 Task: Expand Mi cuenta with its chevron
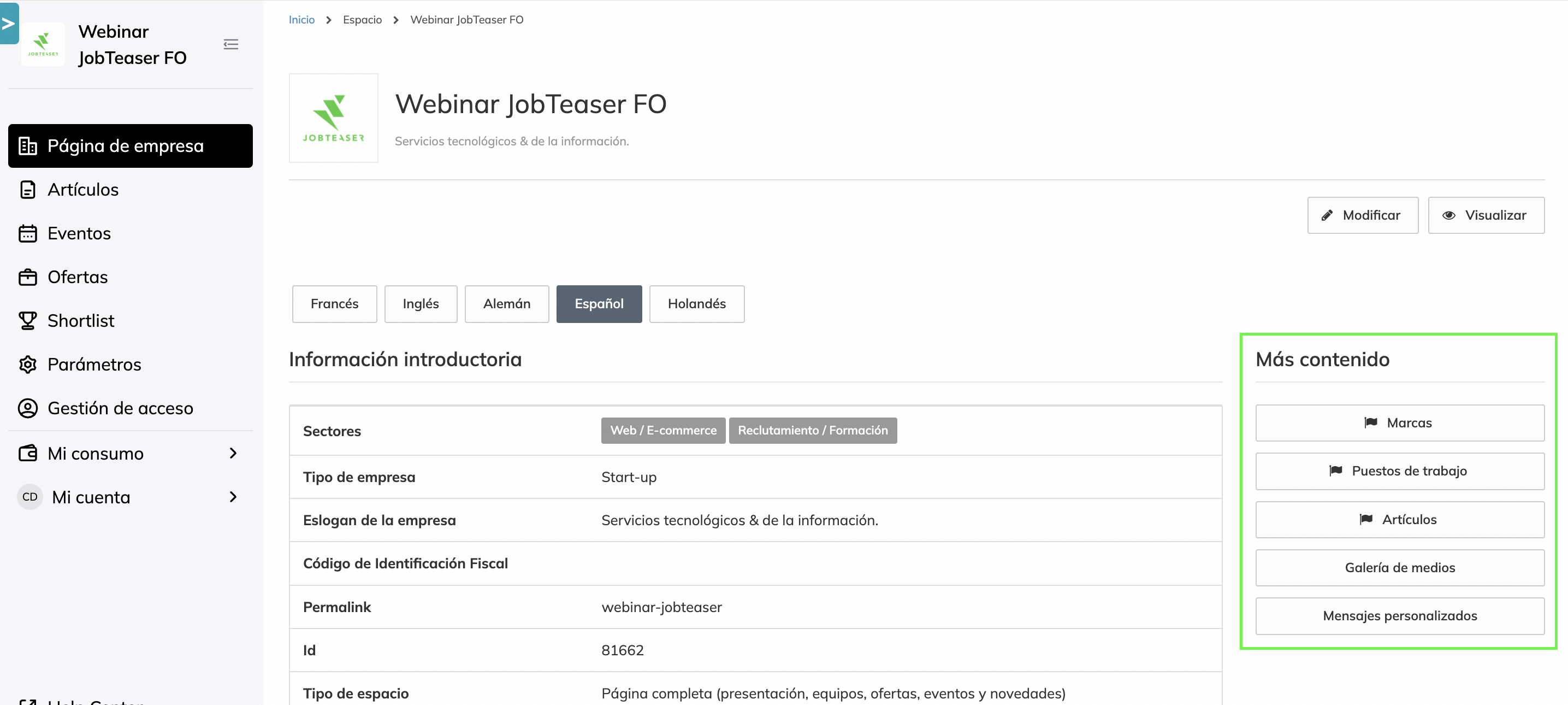point(233,497)
